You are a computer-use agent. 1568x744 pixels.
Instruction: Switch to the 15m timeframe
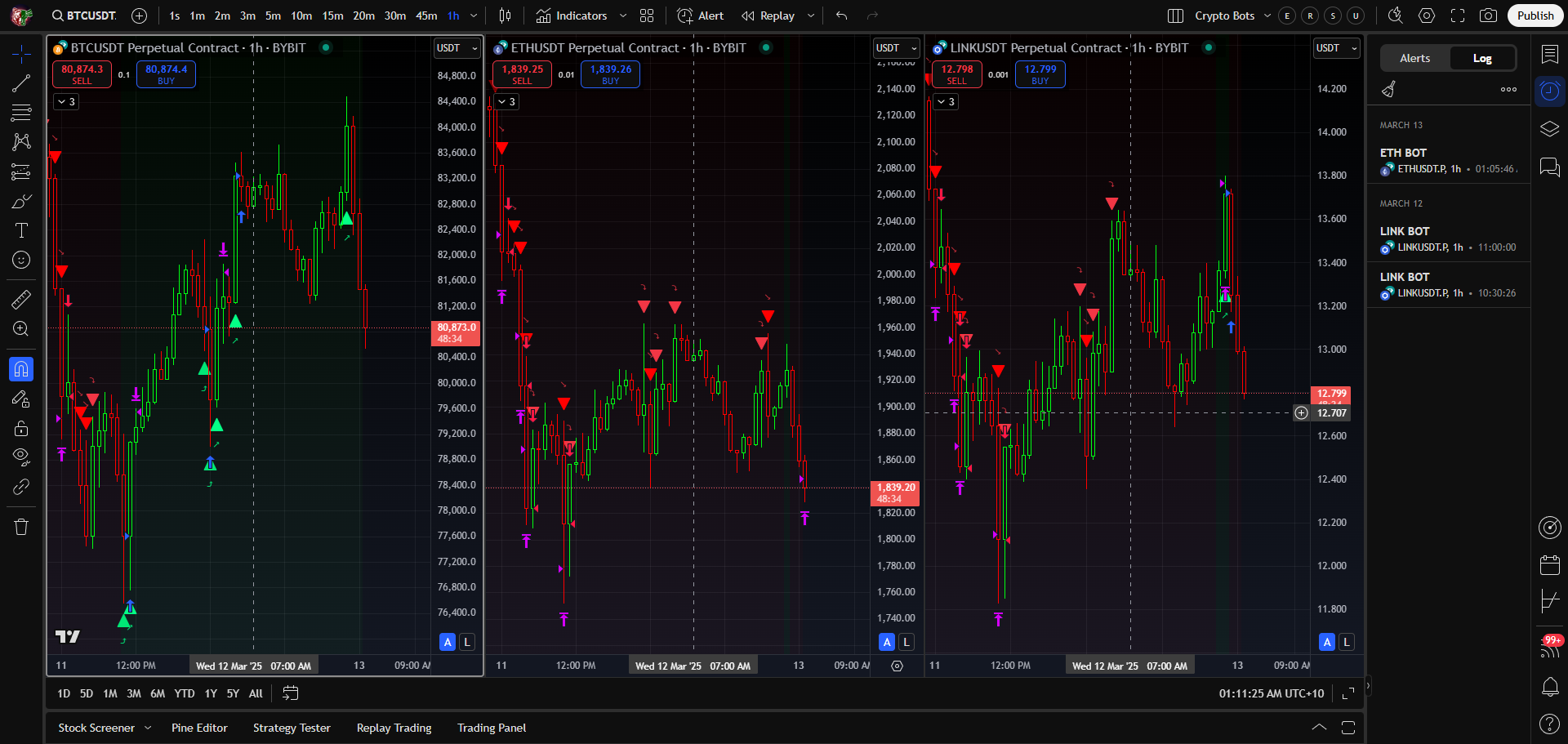pyautogui.click(x=332, y=16)
